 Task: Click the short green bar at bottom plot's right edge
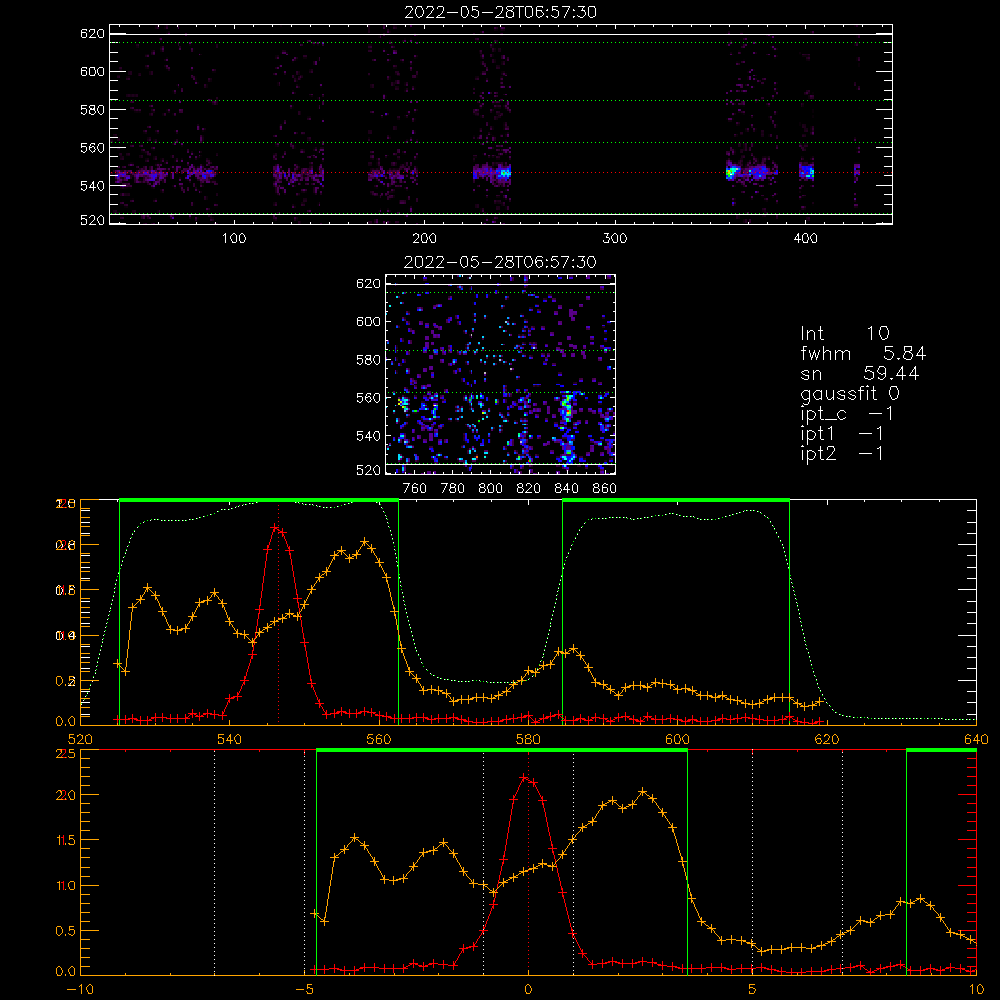click(941, 751)
